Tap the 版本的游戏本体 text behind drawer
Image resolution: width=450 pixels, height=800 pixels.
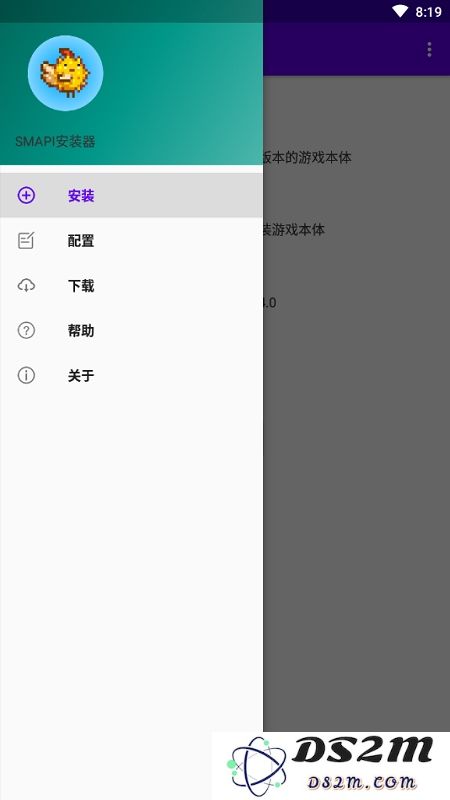307,157
